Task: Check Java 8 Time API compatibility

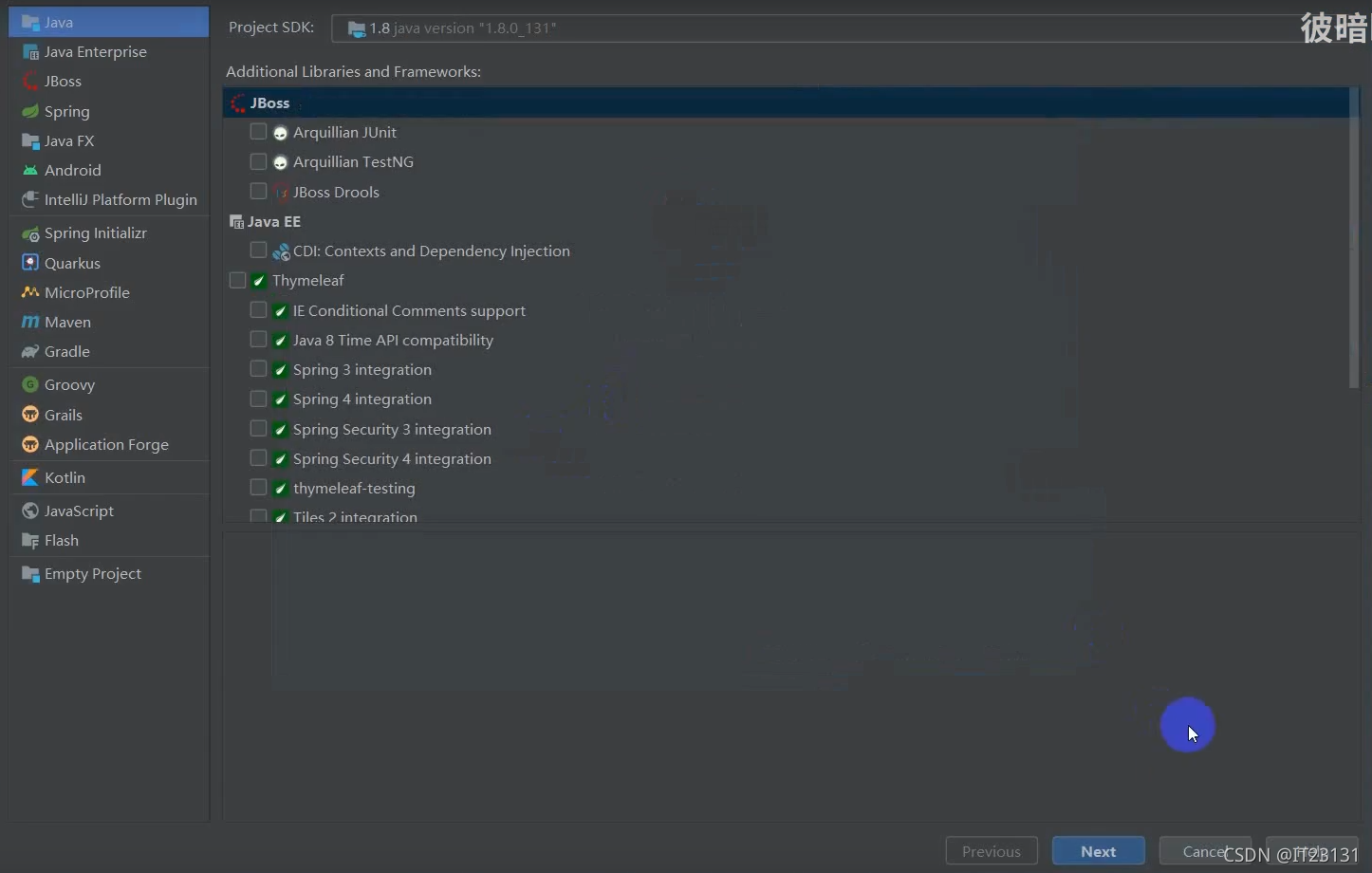Action: [x=258, y=339]
